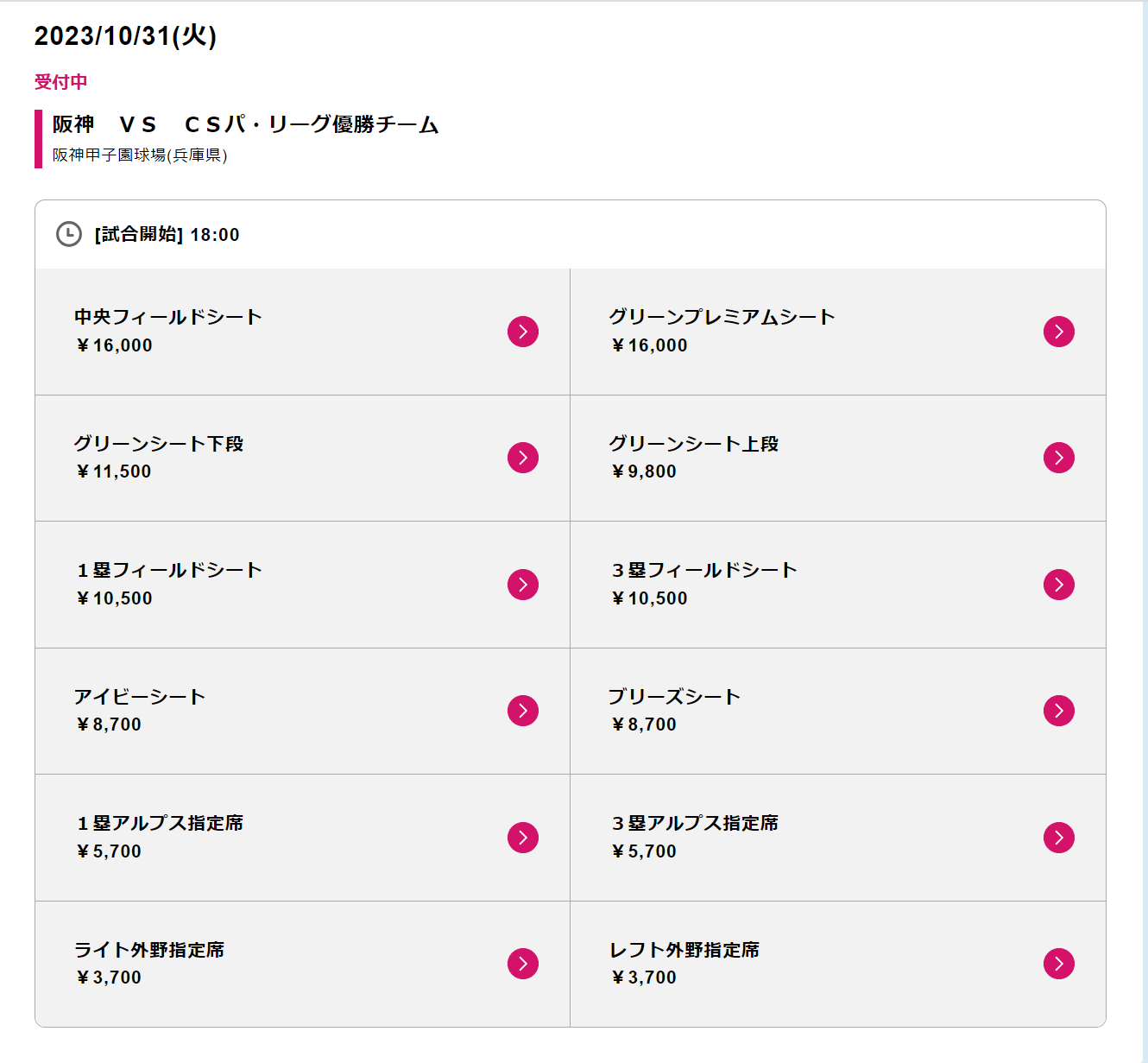The height and width of the screenshot is (1063, 1148).
Task: Click the 受付中 status label
Action: [60, 82]
